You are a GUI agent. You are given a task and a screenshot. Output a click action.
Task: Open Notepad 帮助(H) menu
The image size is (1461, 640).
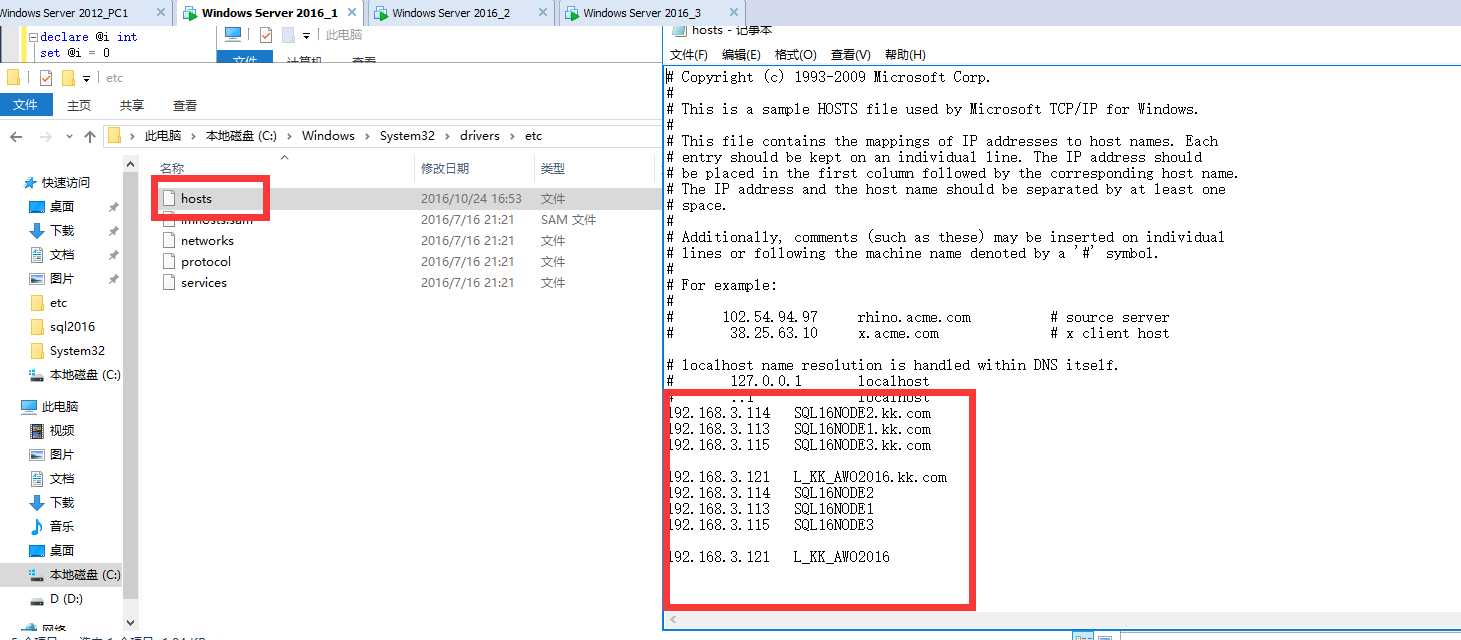905,55
